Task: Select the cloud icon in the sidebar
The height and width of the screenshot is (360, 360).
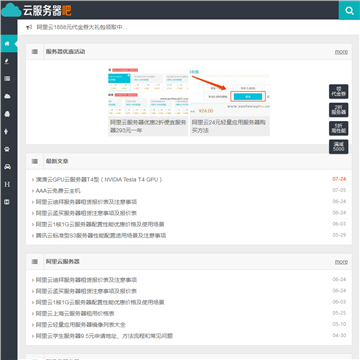Action: click(7, 96)
